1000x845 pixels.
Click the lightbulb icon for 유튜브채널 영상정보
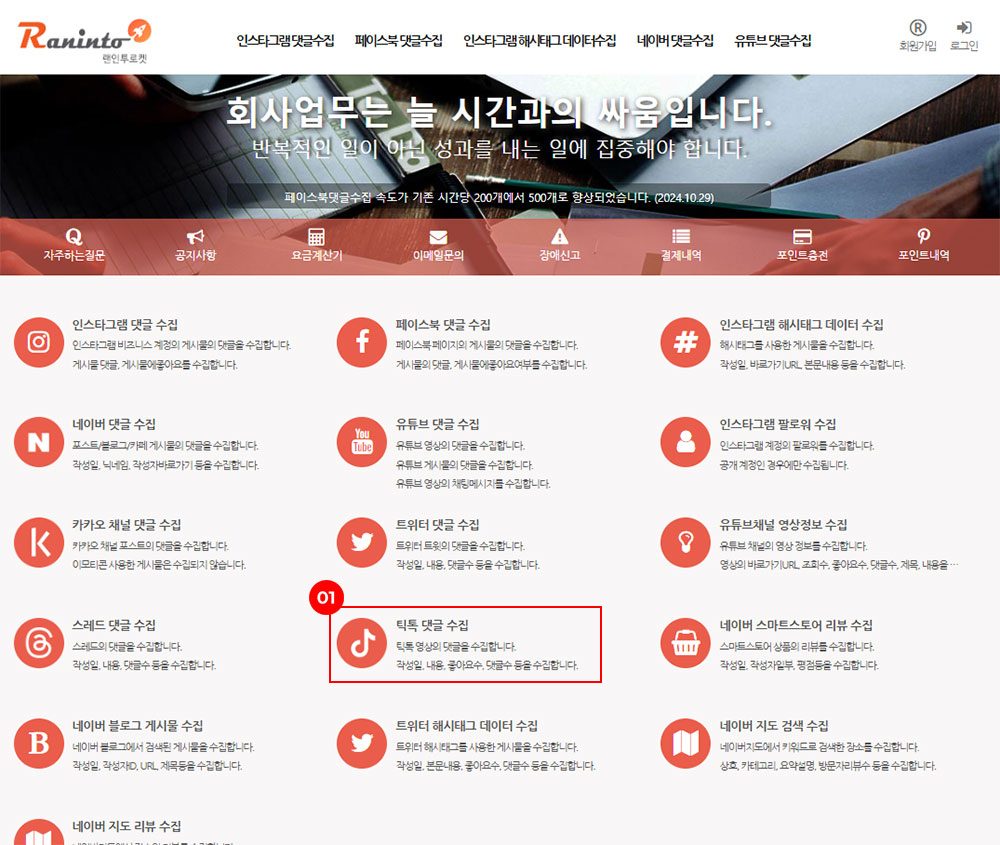click(x=686, y=543)
